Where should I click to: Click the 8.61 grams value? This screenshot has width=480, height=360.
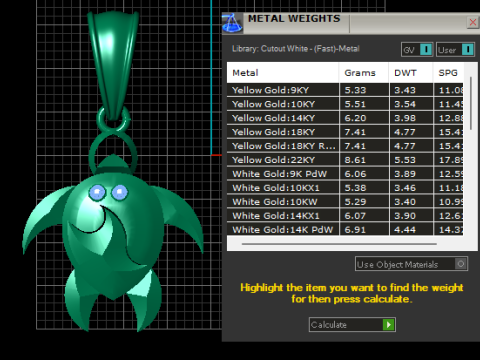click(355, 160)
